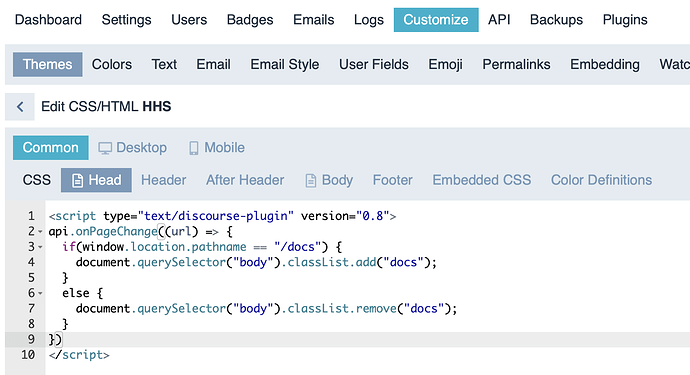The image size is (690, 375).
Task: Click the Desktop monitor icon
Action: (x=105, y=148)
